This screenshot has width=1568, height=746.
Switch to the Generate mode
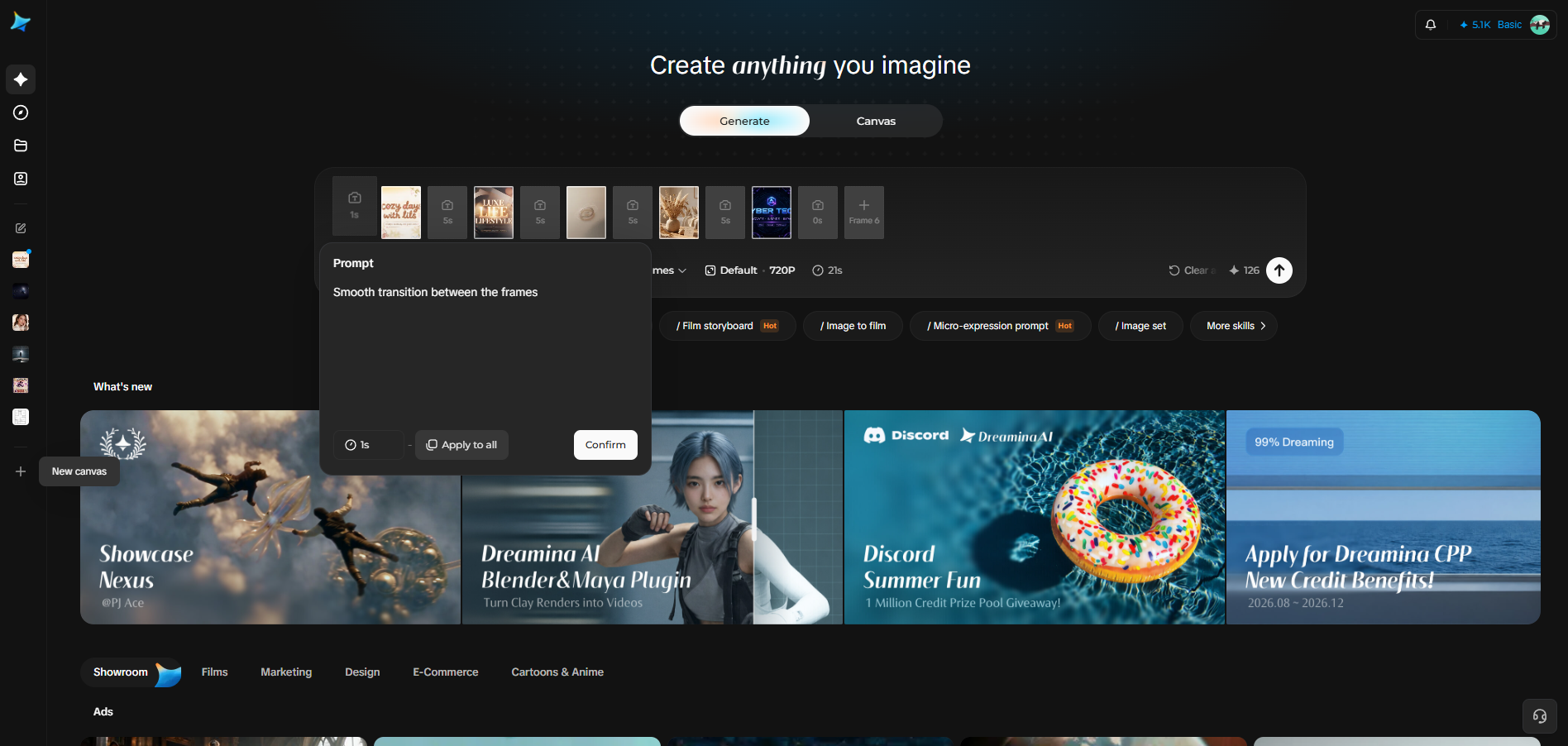click(744, 121)
